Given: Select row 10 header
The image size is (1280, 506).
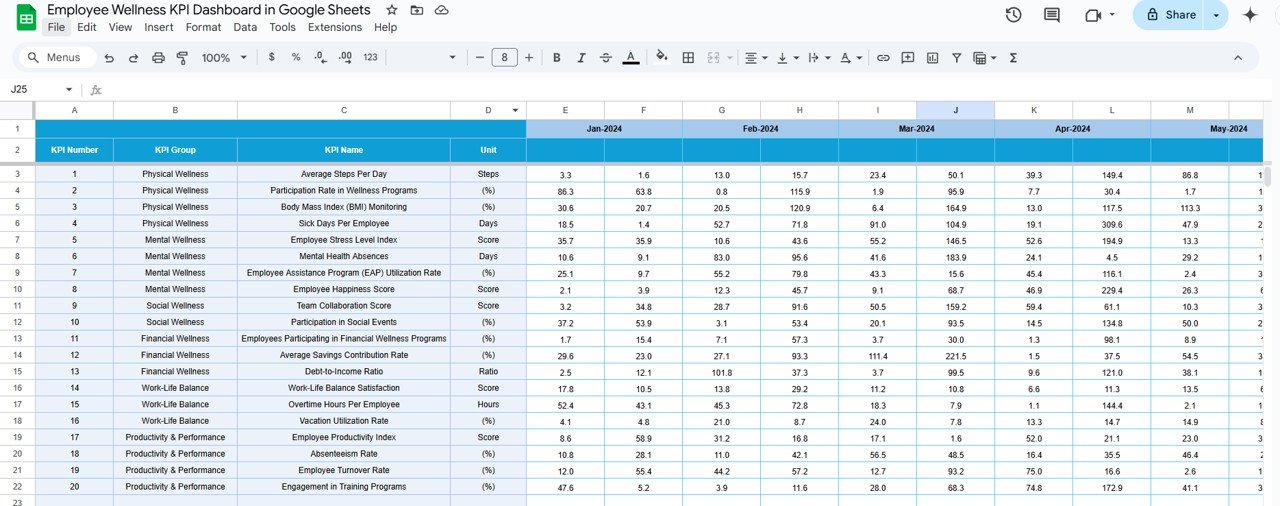Looking at the screenshot, I should click(17, 289).
